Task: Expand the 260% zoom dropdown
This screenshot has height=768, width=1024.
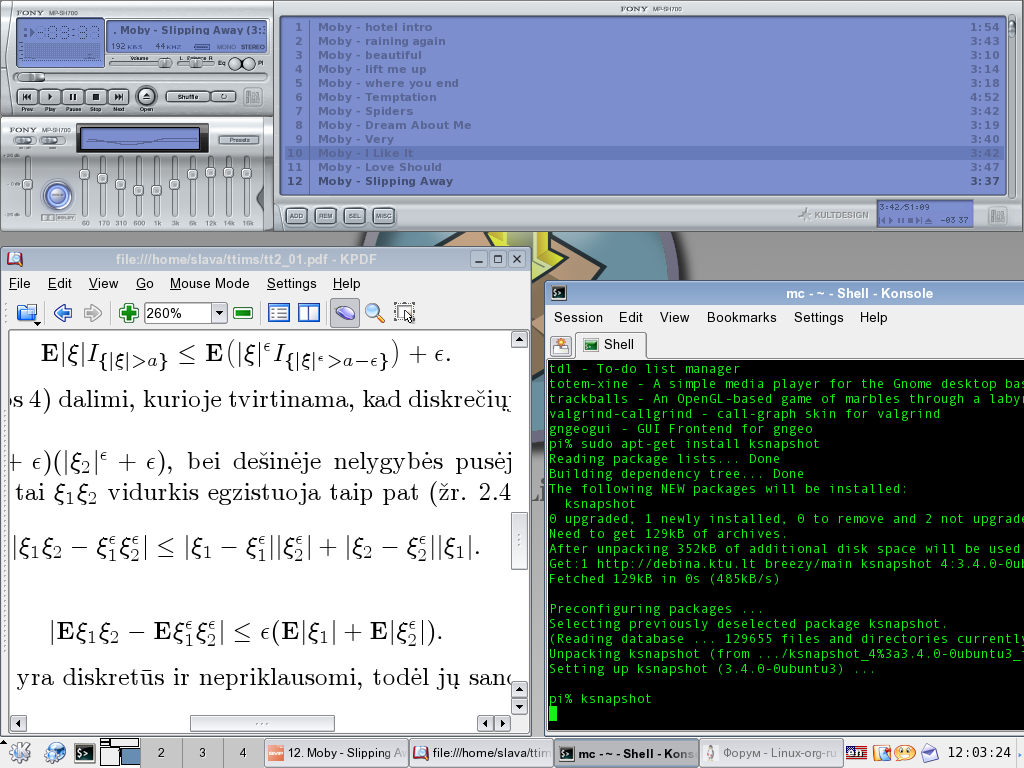Action: tap(219, 313)
